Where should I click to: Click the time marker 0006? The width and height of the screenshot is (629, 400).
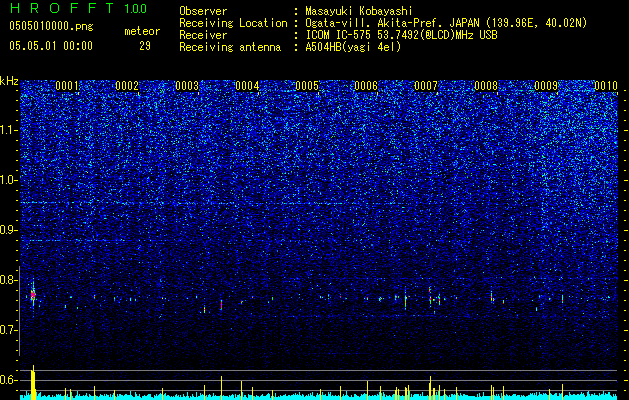366,86
